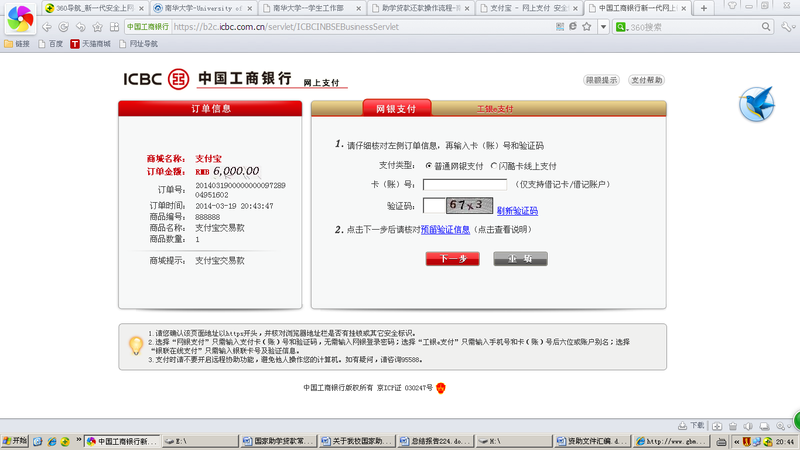
Task: Click the 刷新验证码 link
Action: pos(517,211)
